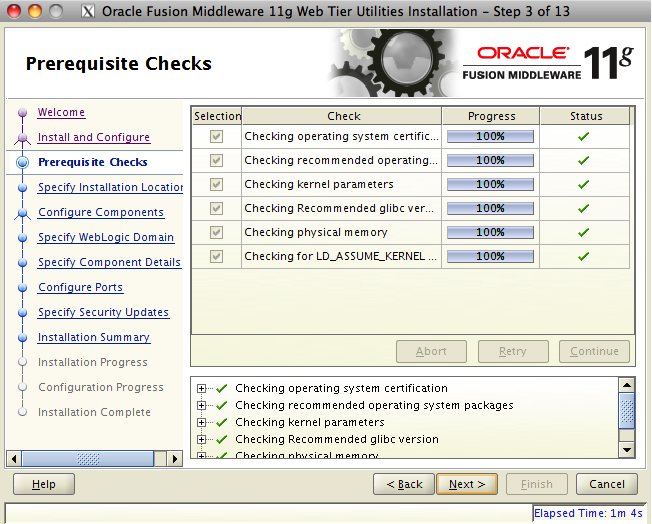
Task: Click the Configure Components step node icon
Action: (22, 213)
